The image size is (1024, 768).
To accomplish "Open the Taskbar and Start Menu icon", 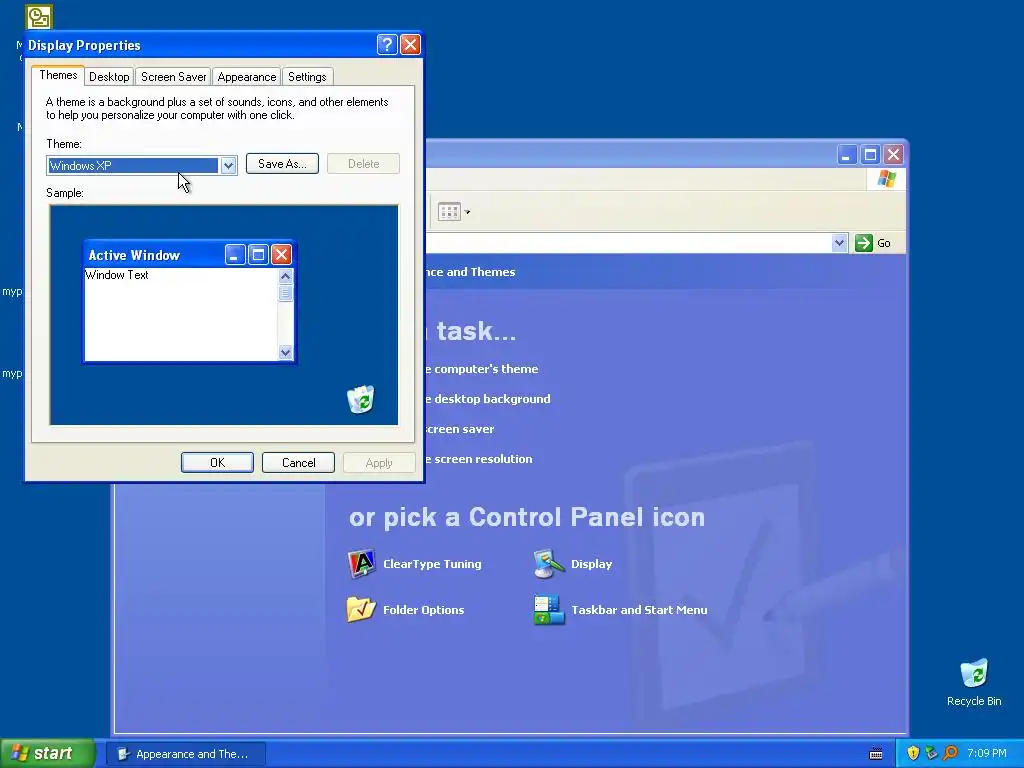I will tap(620, 609).
